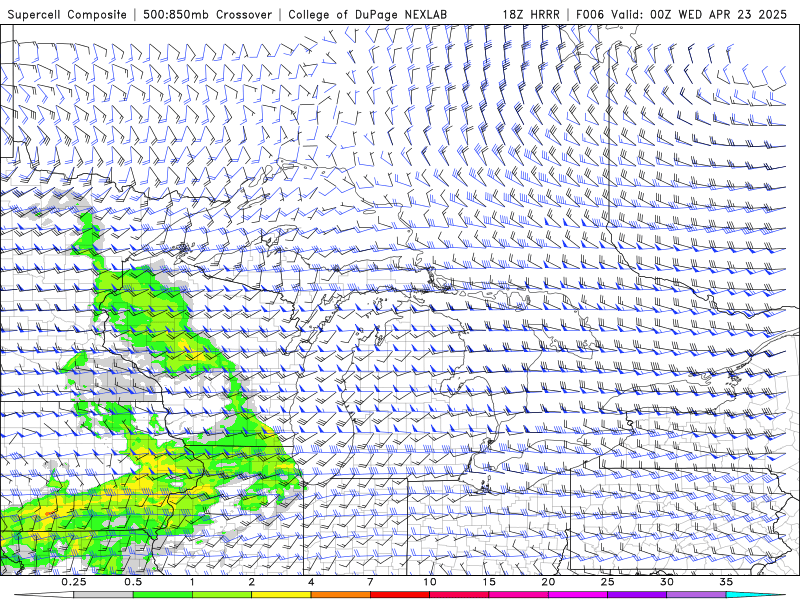Click the cyan arrow end of the color bar

point(758,595)
